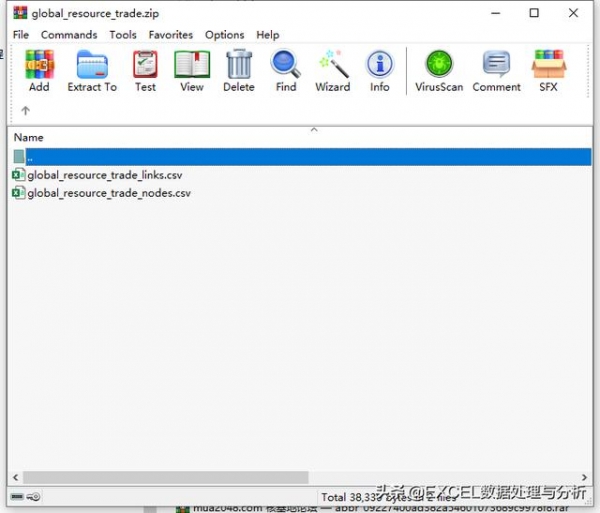This screenshot has width=600, height=513.
Task: Open the View file tool
Action: pos(192,70)
